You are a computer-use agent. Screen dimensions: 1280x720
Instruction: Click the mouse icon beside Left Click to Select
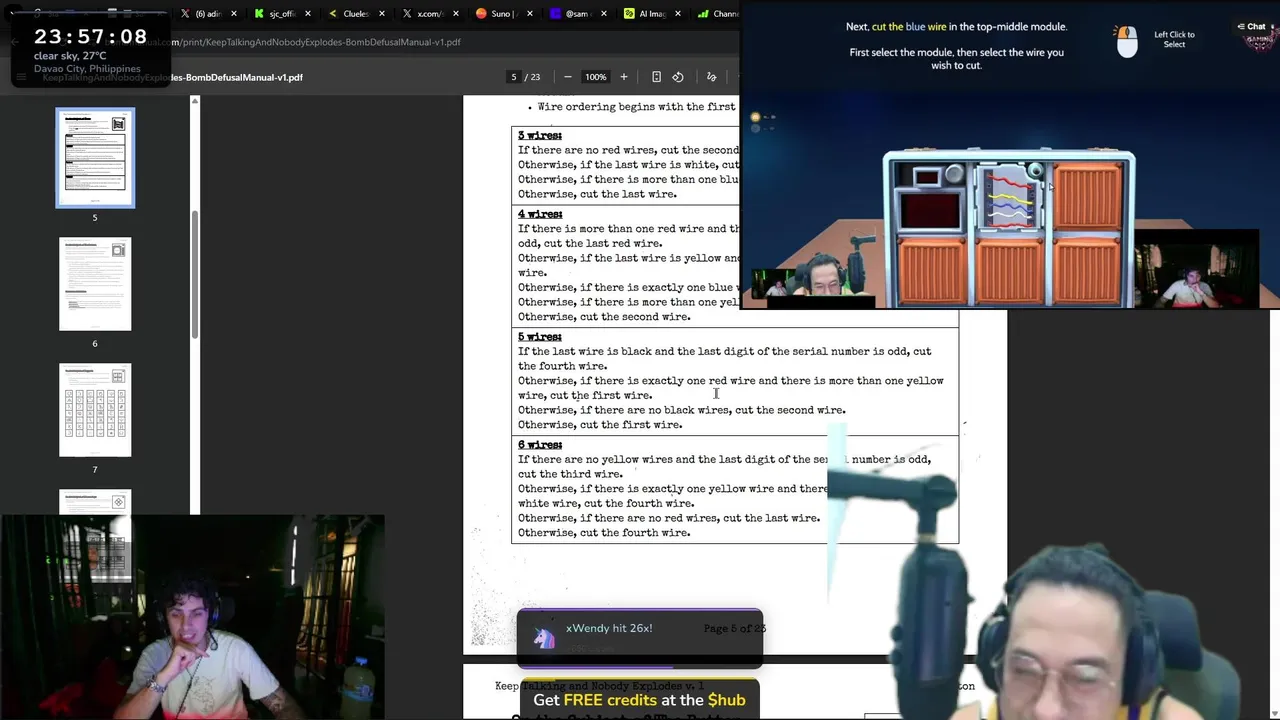click(x=1127, y=41)
